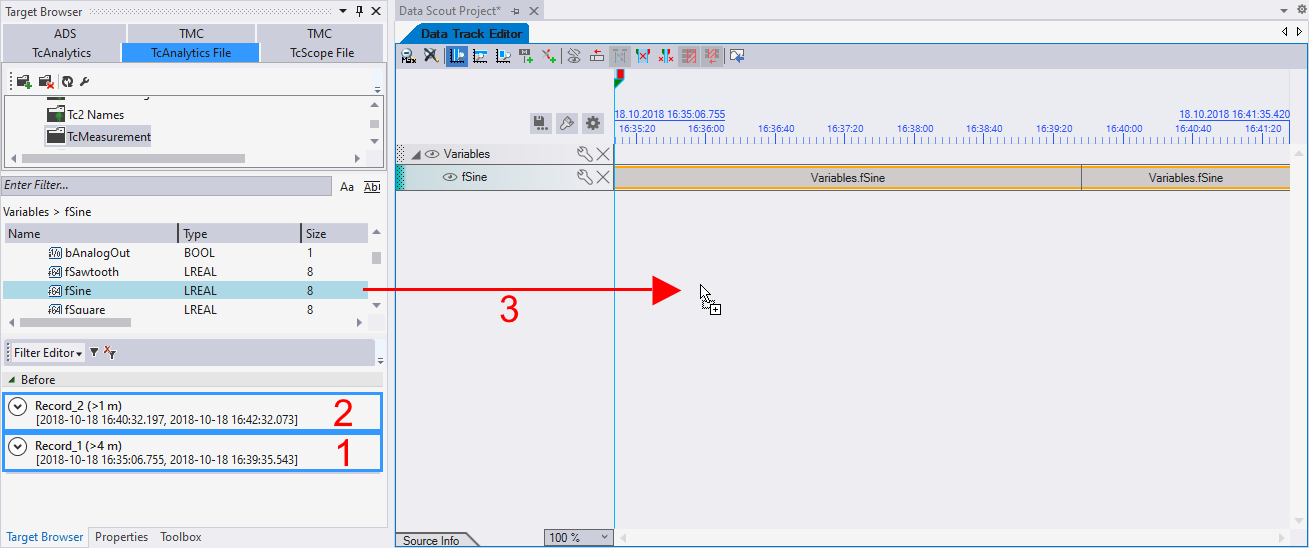Viewport: 1309px width, 548px height.
Task: Open the Filter Editor dropdown
Action: pos(48,353)
